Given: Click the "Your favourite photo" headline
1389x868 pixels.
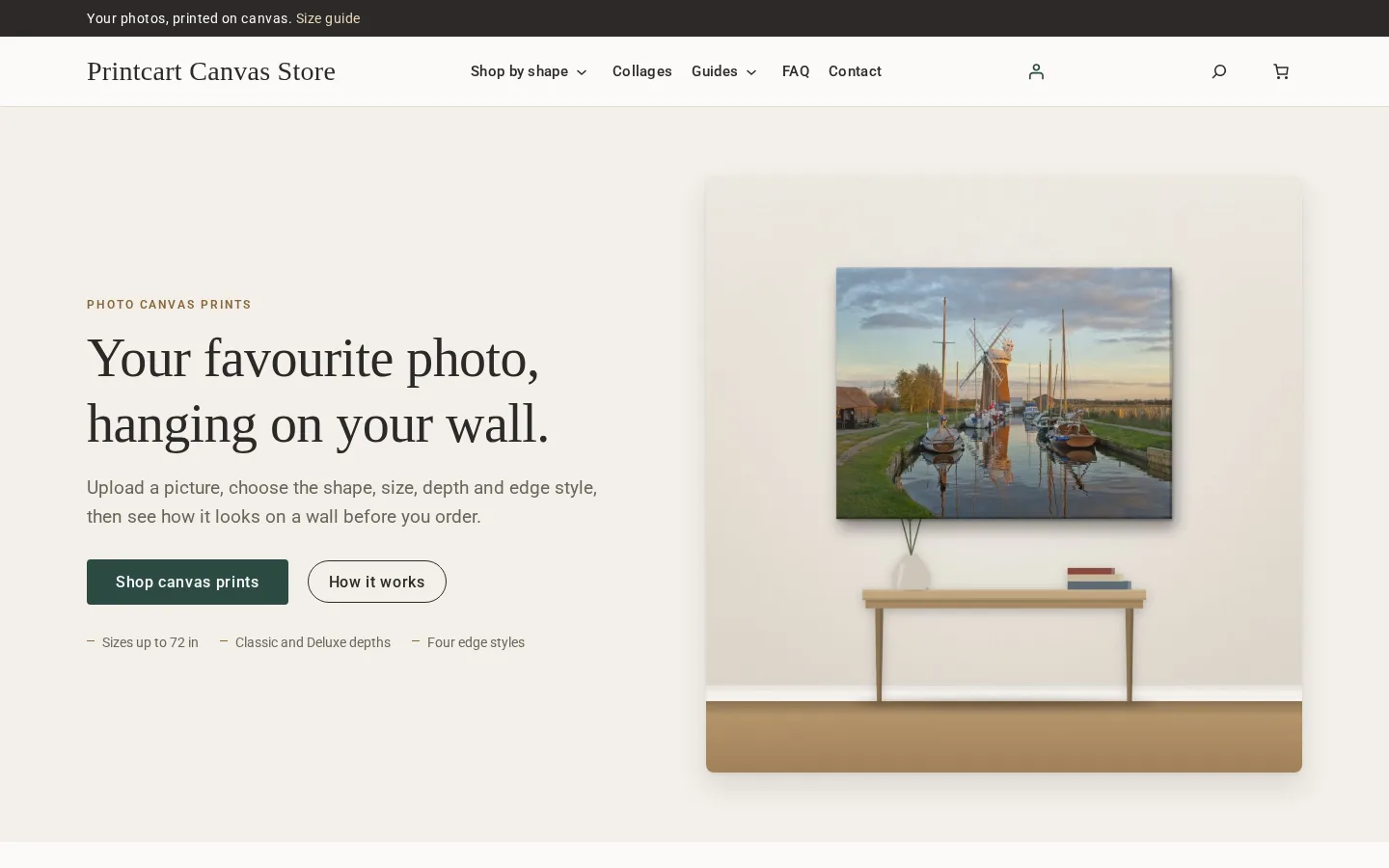Looking at the screenshot, I should pos(318,391).
